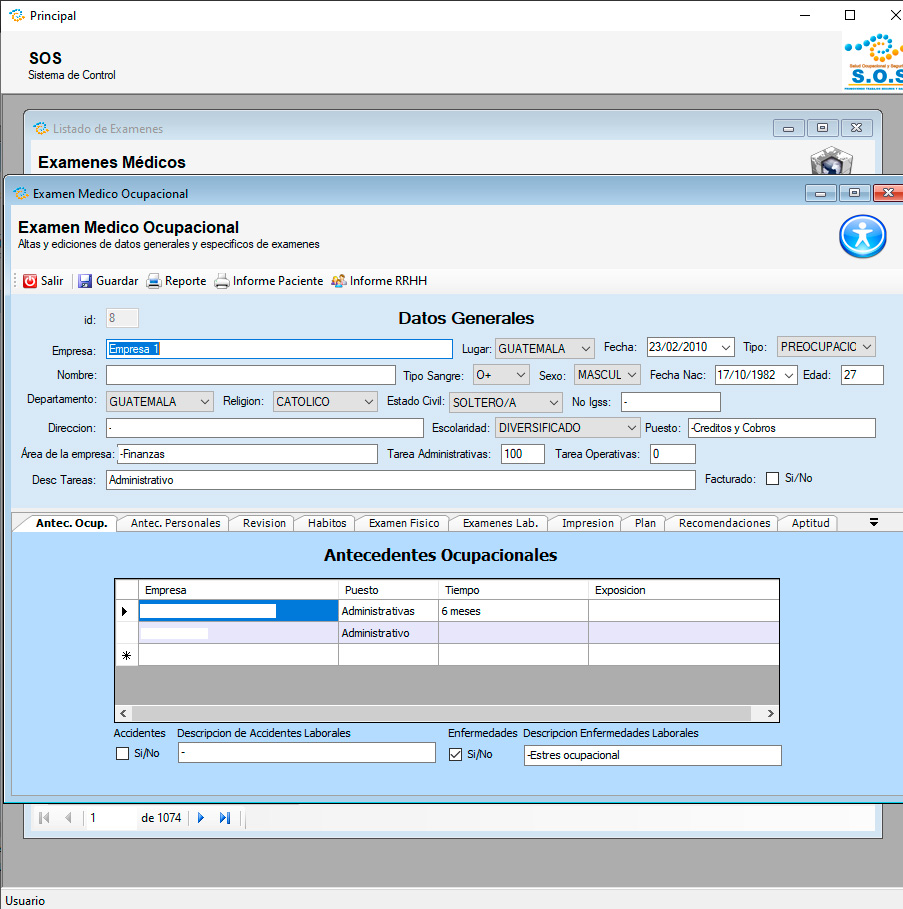Viewport: 903px width, 909px height.
Task: Open the Religion CATOLICO dropdown
Action: [369, 402]
